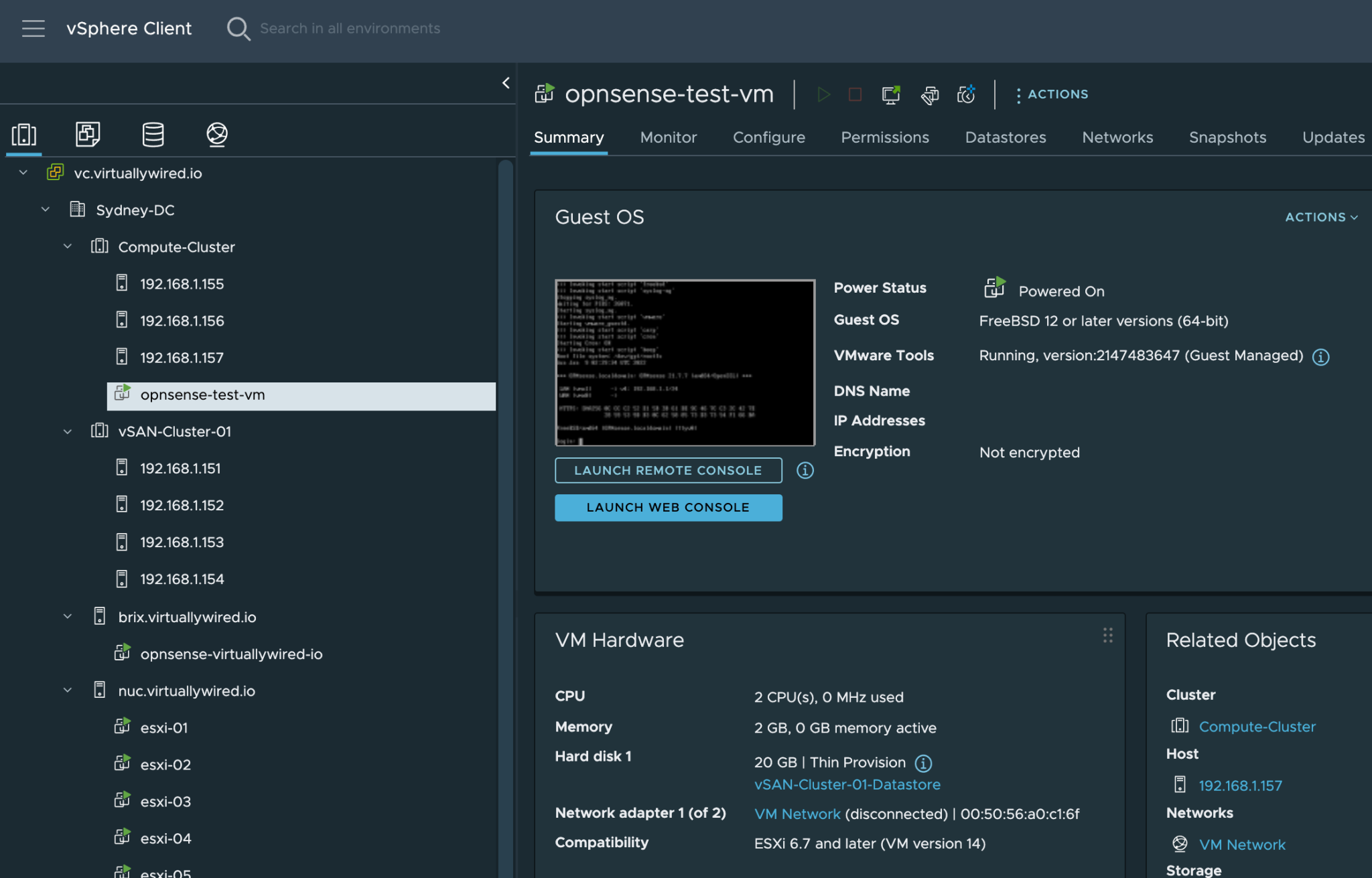Open VM ACTIONS menu in header
Screen dimensions: 1372x878
[x=1052, y=94]
